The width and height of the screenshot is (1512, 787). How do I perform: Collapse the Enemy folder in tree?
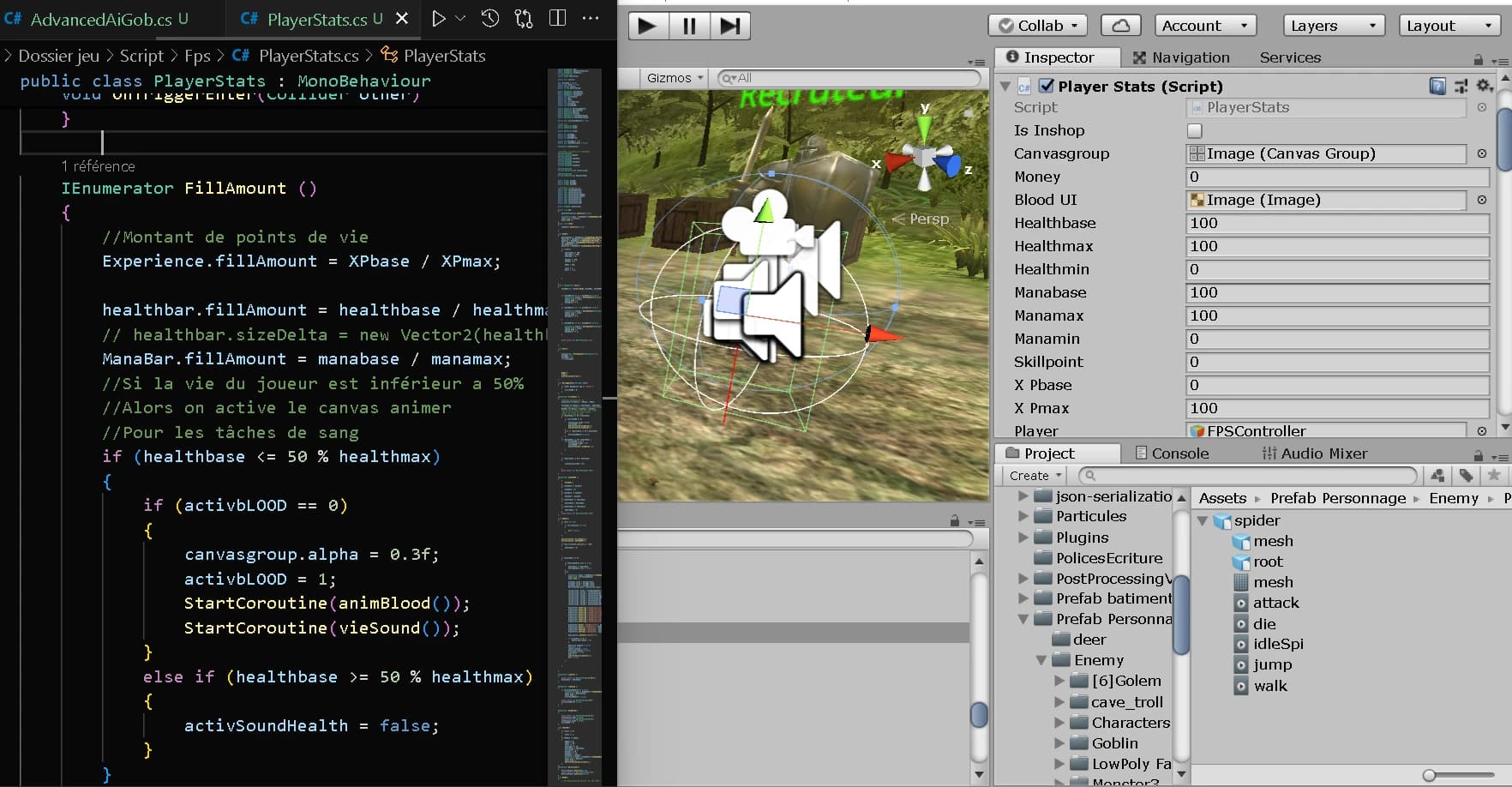1041,660
